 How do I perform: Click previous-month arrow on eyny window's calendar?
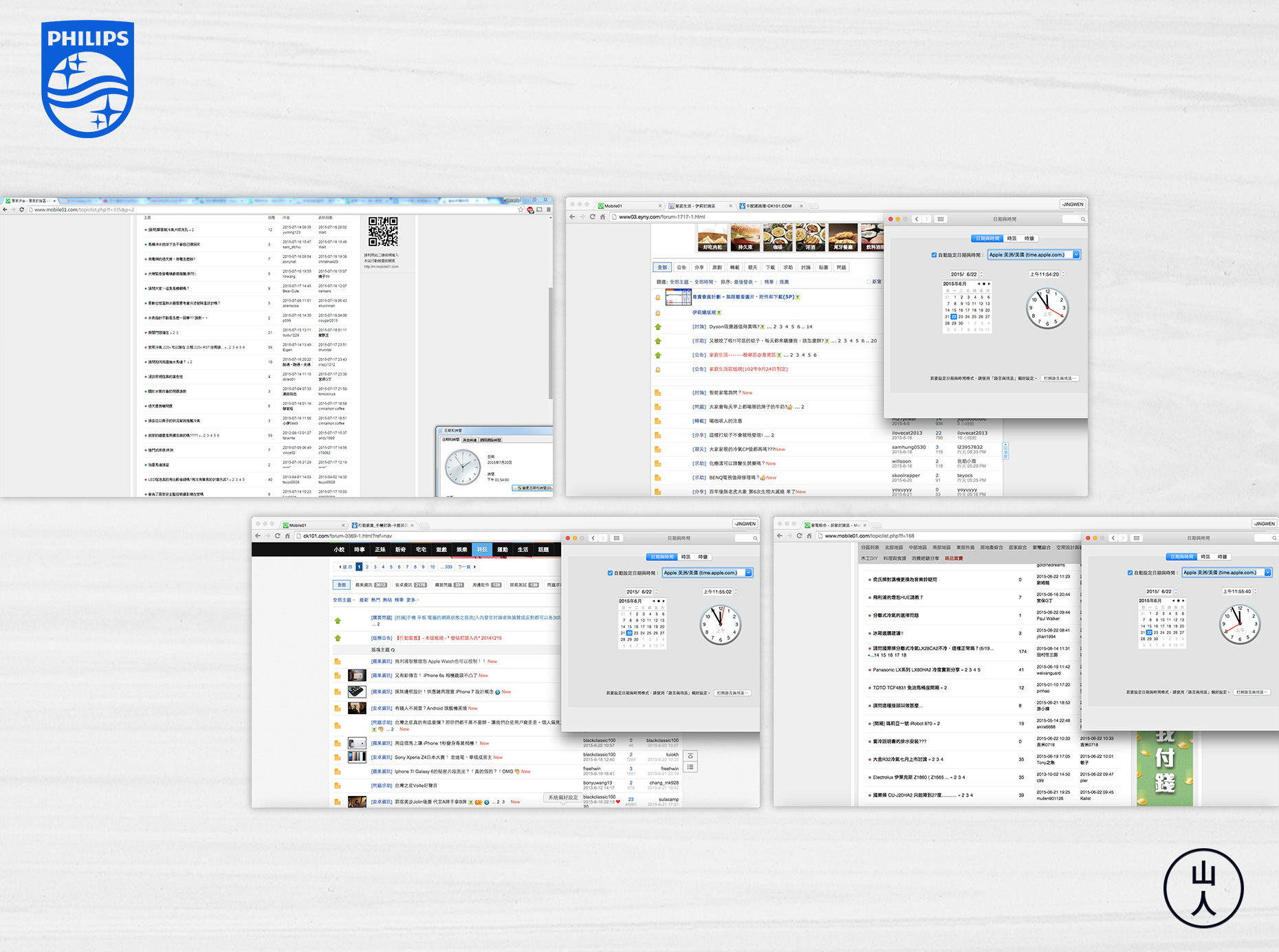[979, 284]
